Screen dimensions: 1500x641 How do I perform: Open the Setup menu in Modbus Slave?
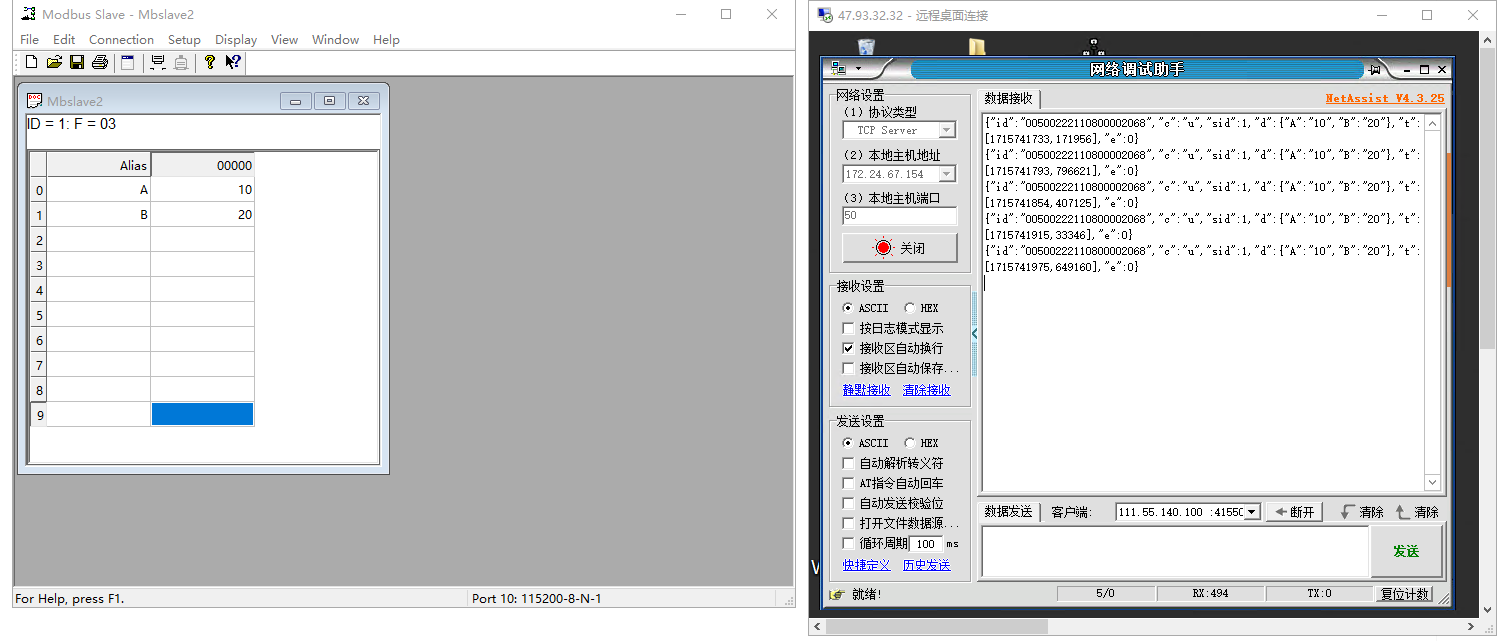[184, 40]
